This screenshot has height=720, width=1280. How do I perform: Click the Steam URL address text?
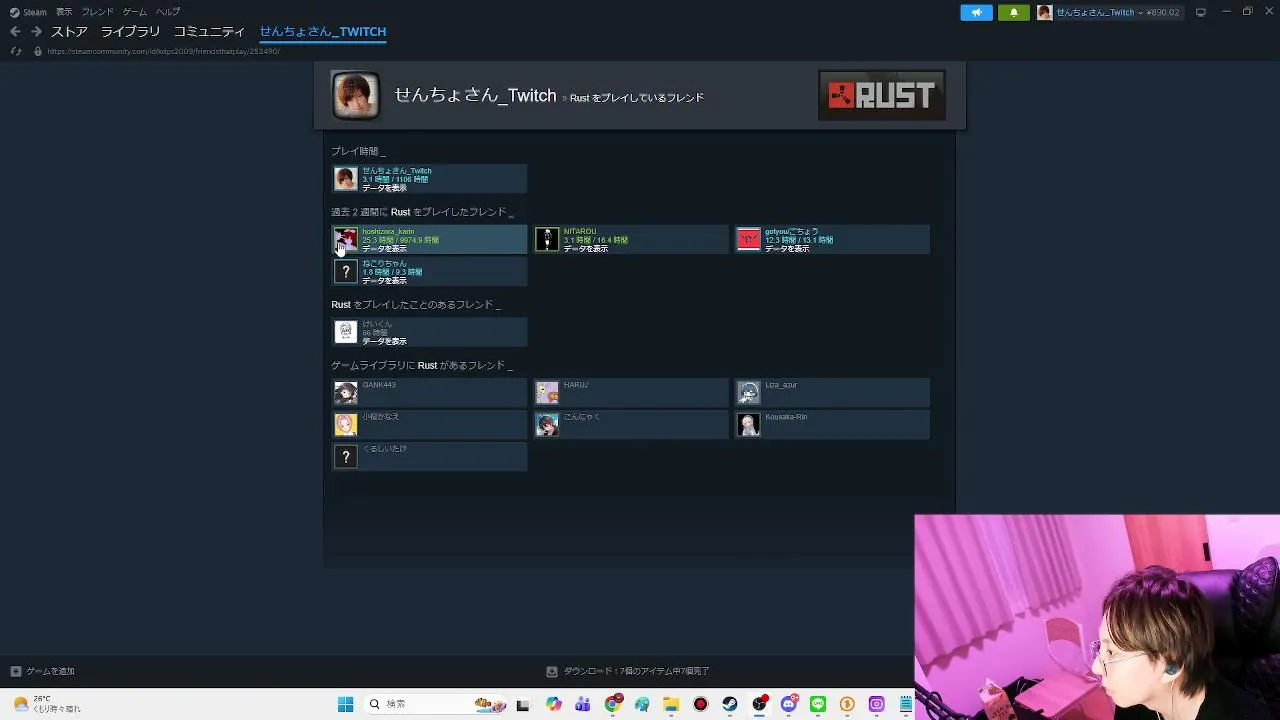point(163,51)
